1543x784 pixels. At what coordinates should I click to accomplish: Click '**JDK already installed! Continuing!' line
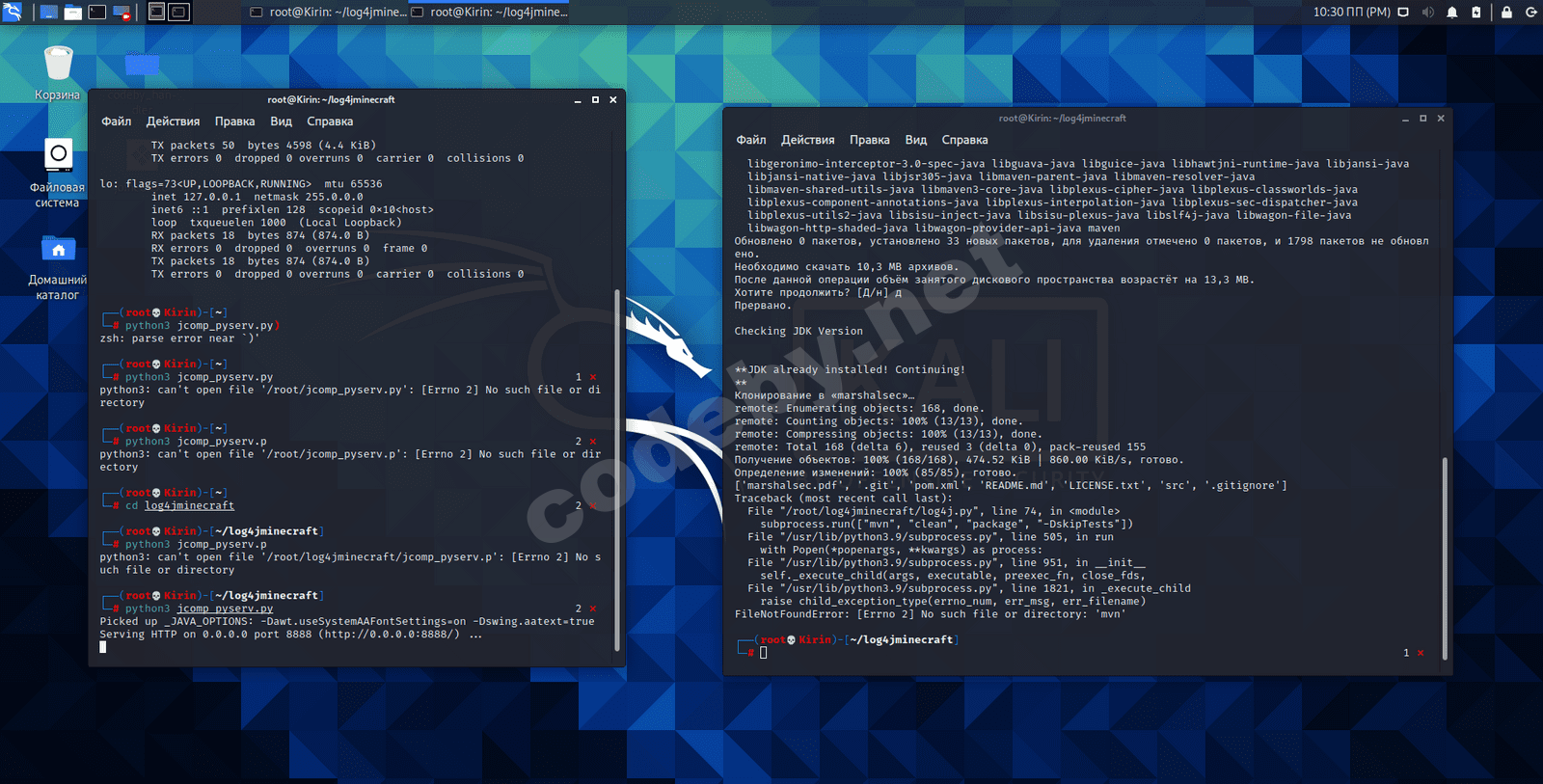click(x=850, y=369)
